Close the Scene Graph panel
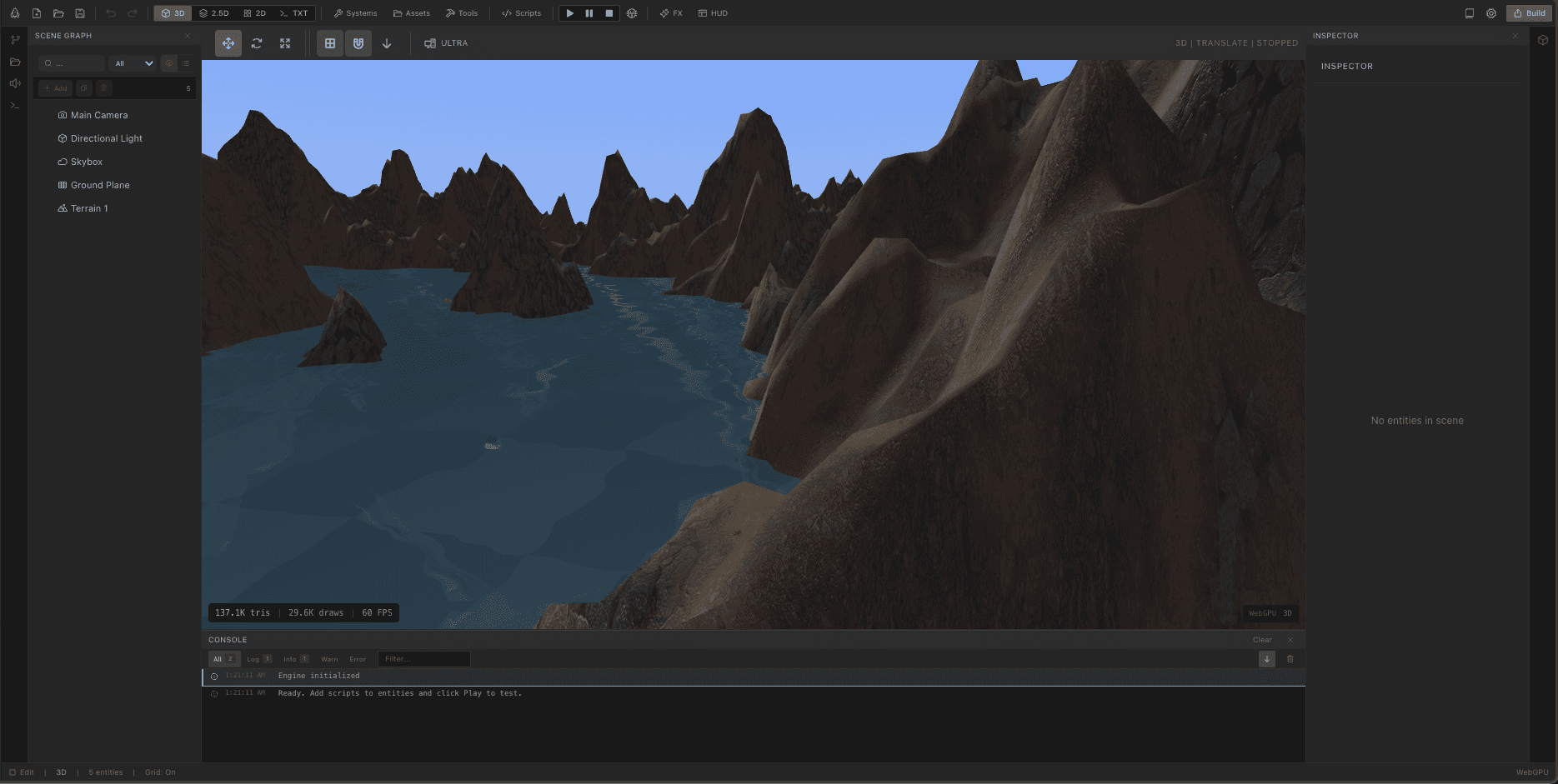 coord(188,36)
